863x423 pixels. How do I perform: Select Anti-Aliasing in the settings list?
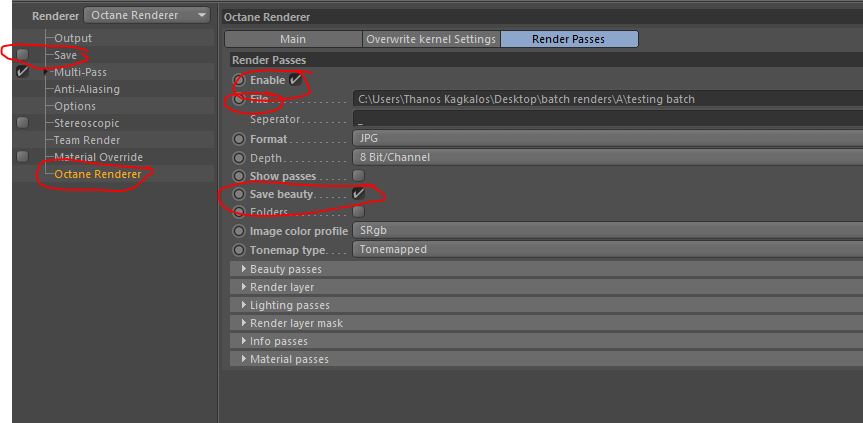point(86,89)
